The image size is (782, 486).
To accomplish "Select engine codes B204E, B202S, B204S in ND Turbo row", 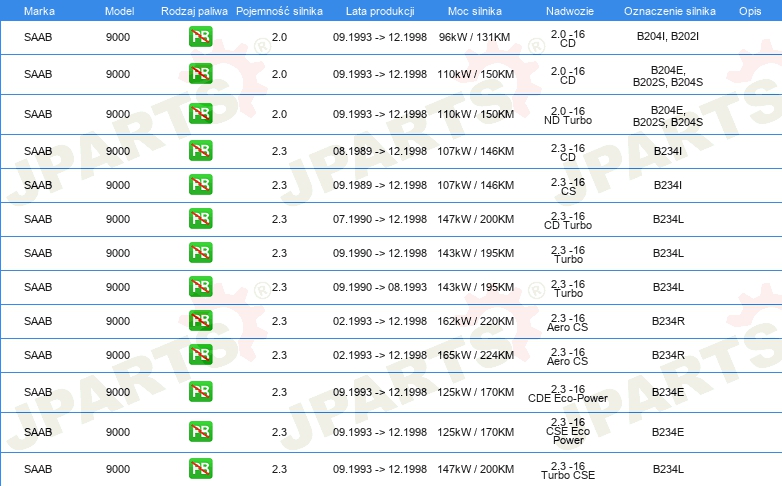I will 668,116.
